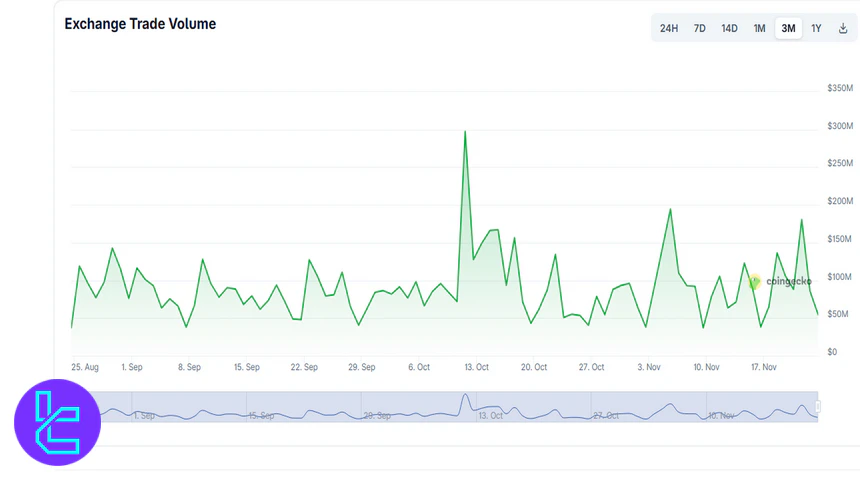Click the "13. Oct" x-axis label
860x484 pixels.
[476, 367]
